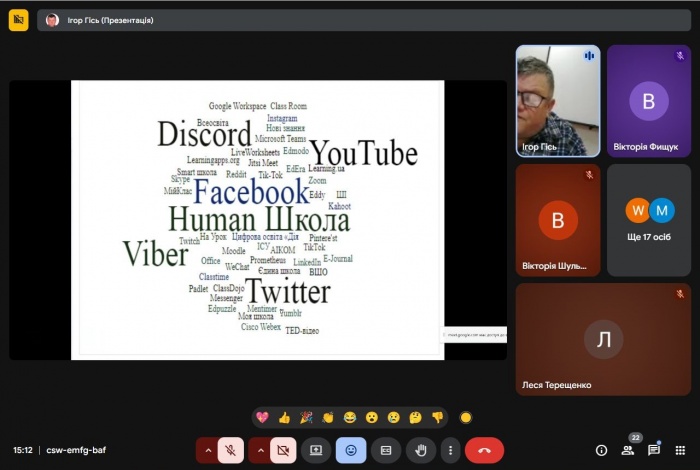Expand video settings arrow next to camera
Viewport: 700px width, 470px height.
260,450
